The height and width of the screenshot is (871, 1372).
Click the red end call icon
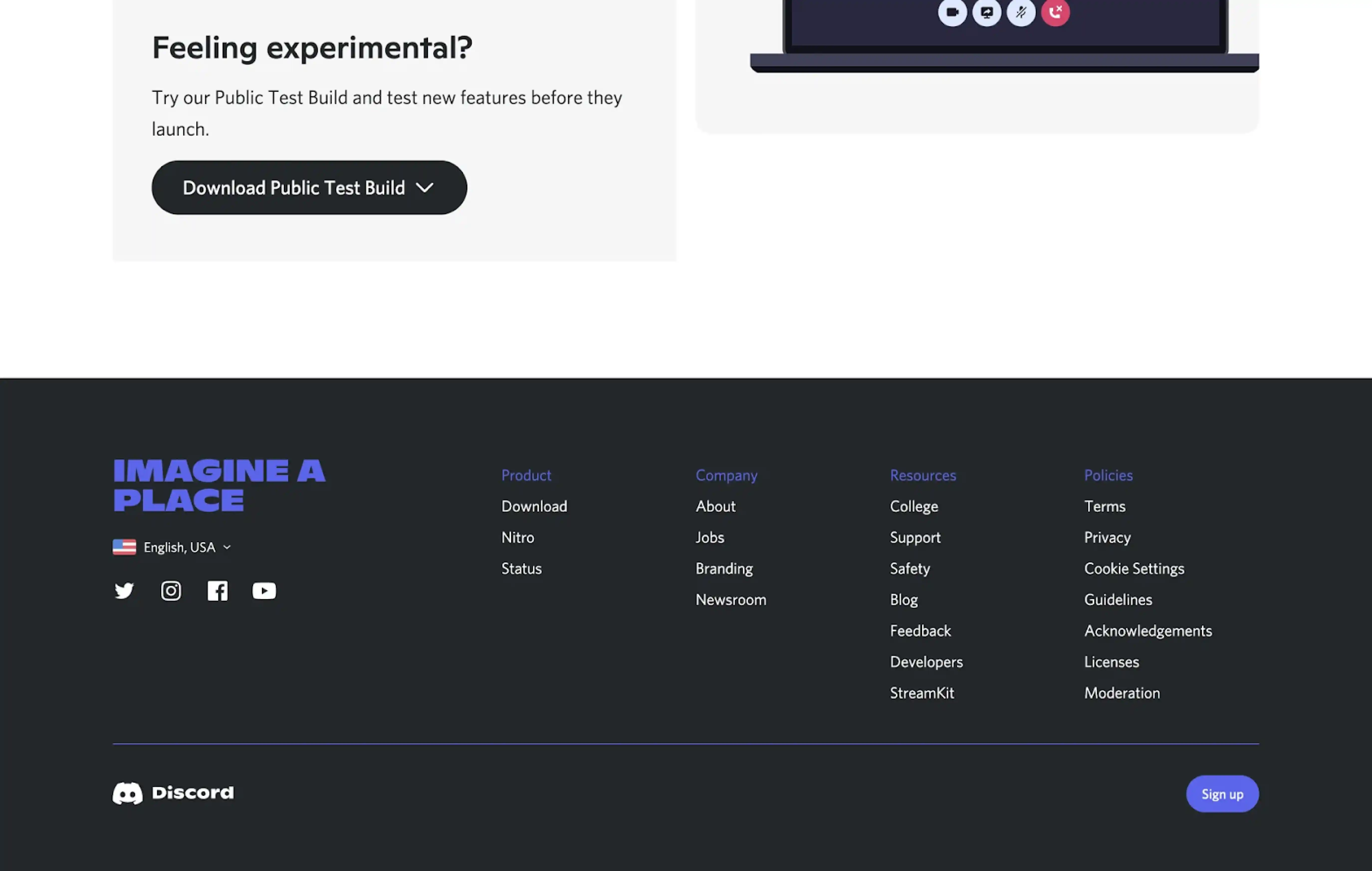(x=1055, y=11)
